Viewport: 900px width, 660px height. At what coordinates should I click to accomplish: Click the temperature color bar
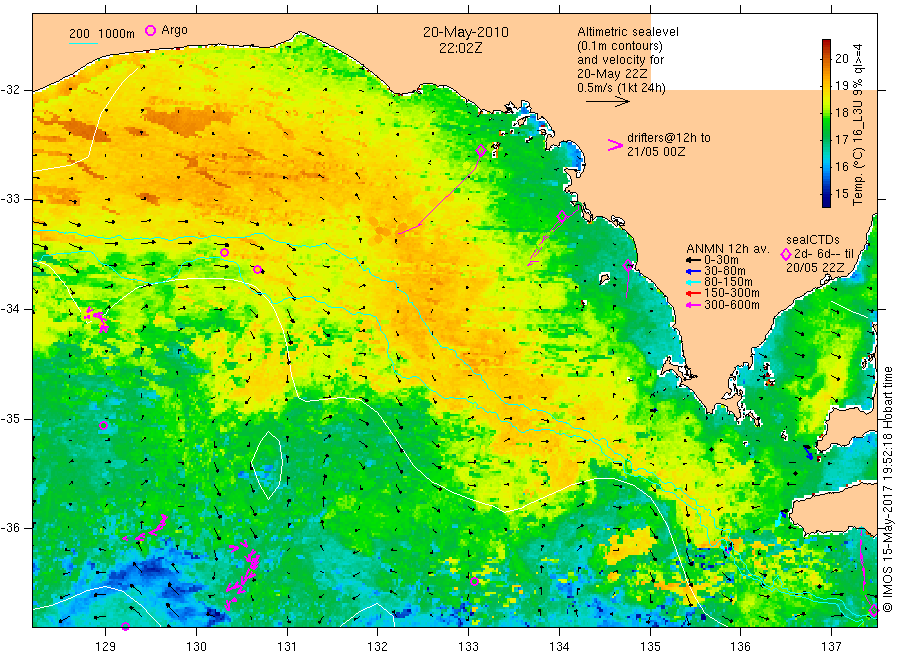pyautogui.click(x=826, y=123)
